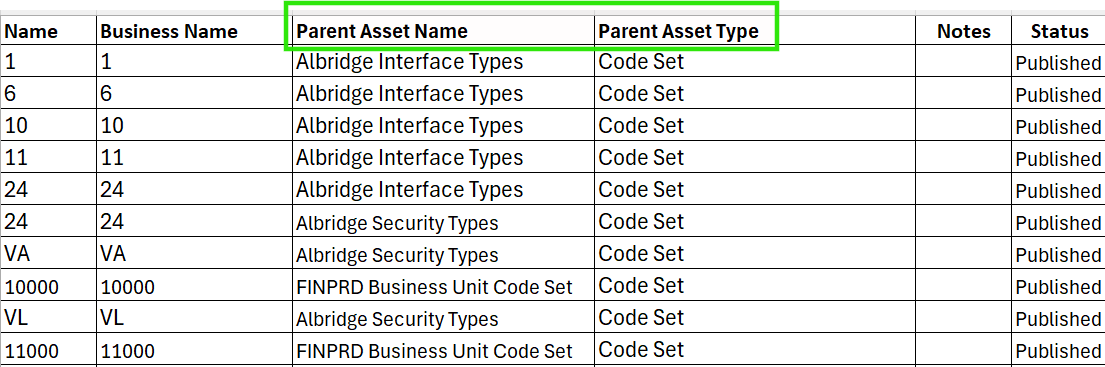Screen dimensions: 1105x367
Task: Click the Business Name cell 11000
Action: 195,350
